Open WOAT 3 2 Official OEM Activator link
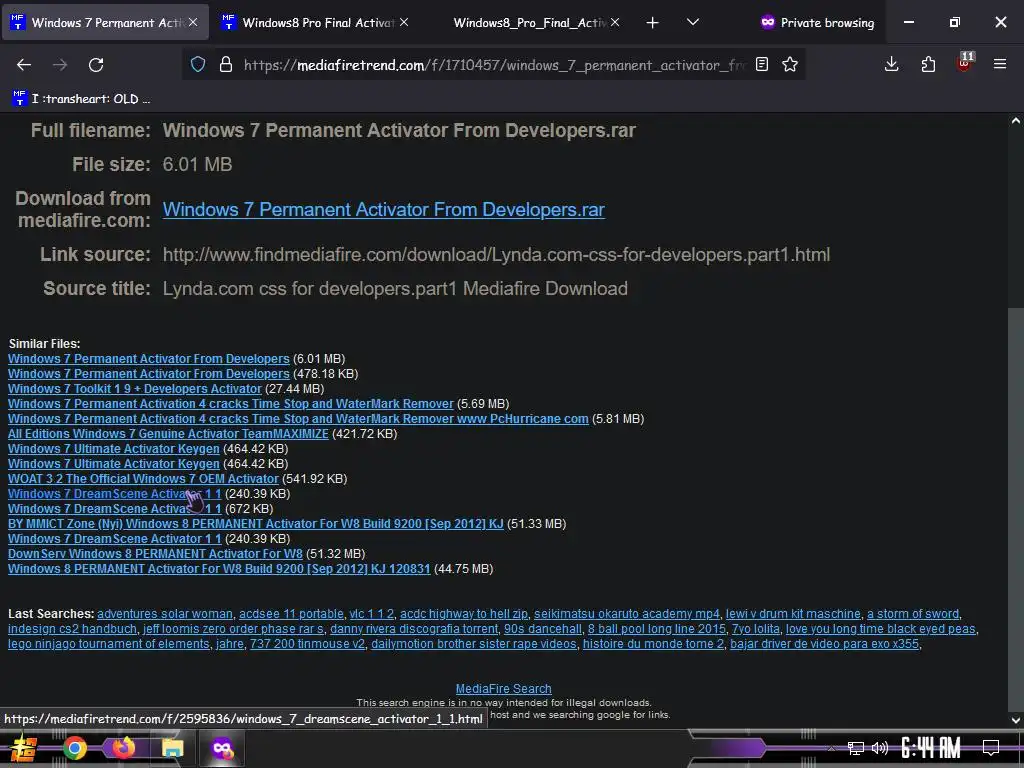1024x768 pixels. pos(143,479)
